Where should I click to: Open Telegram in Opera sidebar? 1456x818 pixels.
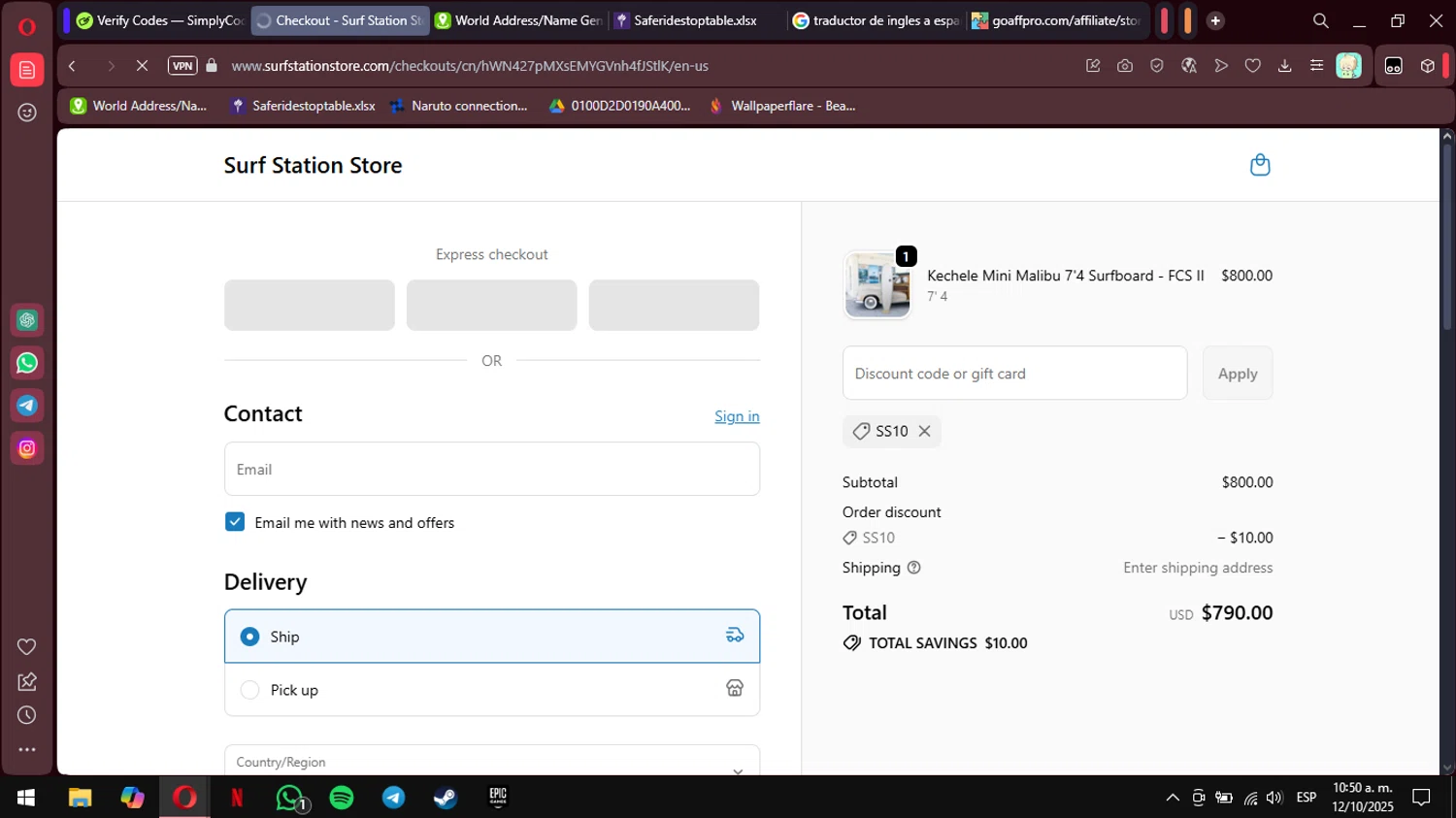(27, 406)
